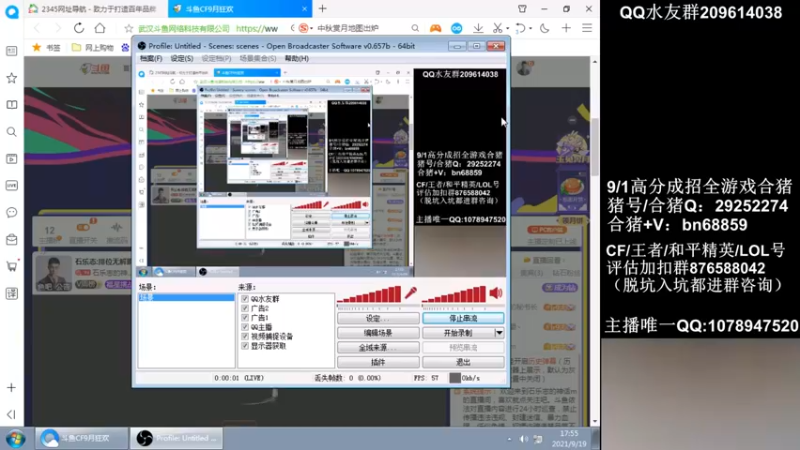Uncheck the 广告1 source
Screen dimensions: 800x450
click(245, 317)
